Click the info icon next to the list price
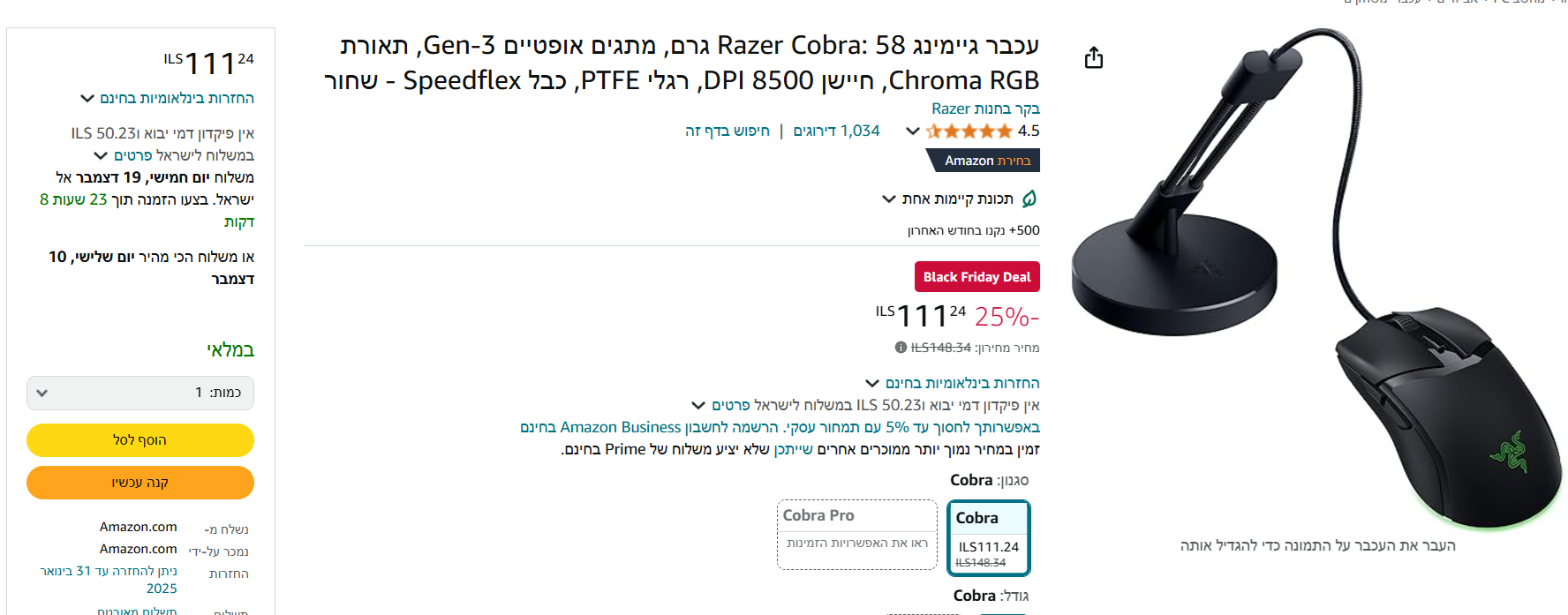 tap(901, 348)
